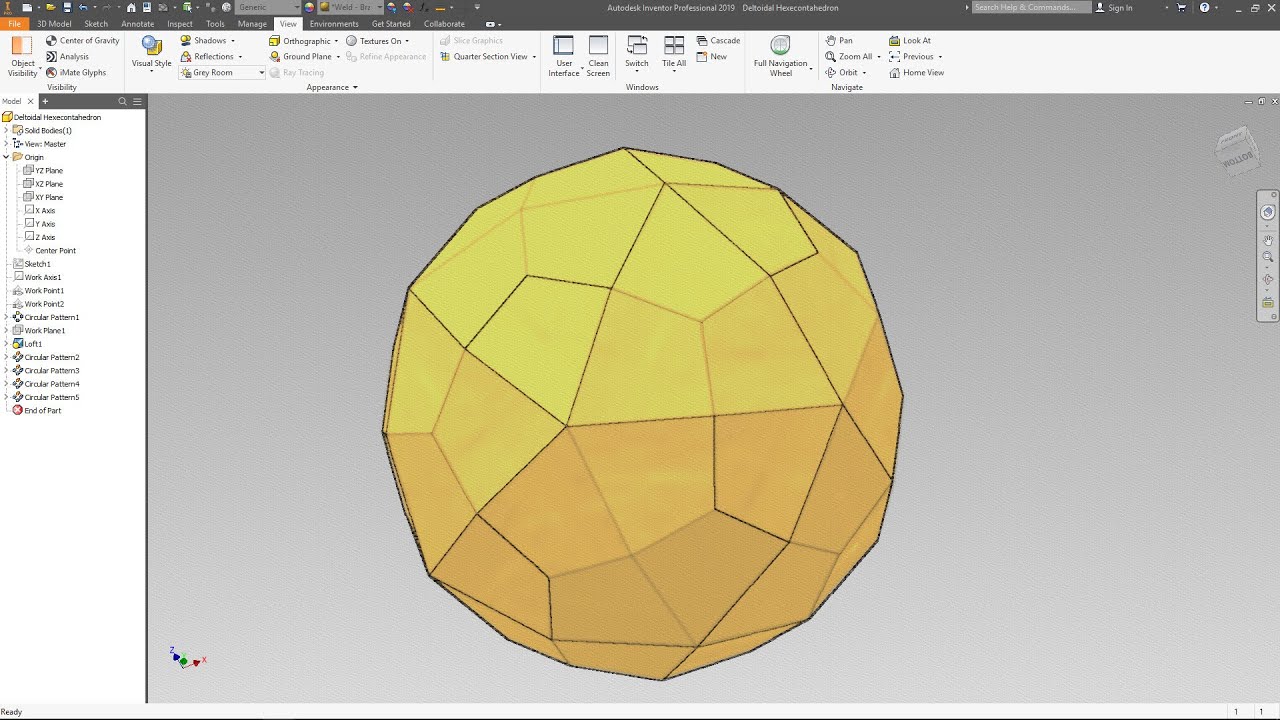
Task: Click the Undo arrow in quick access toolbar
Action: tap(83, 7)
